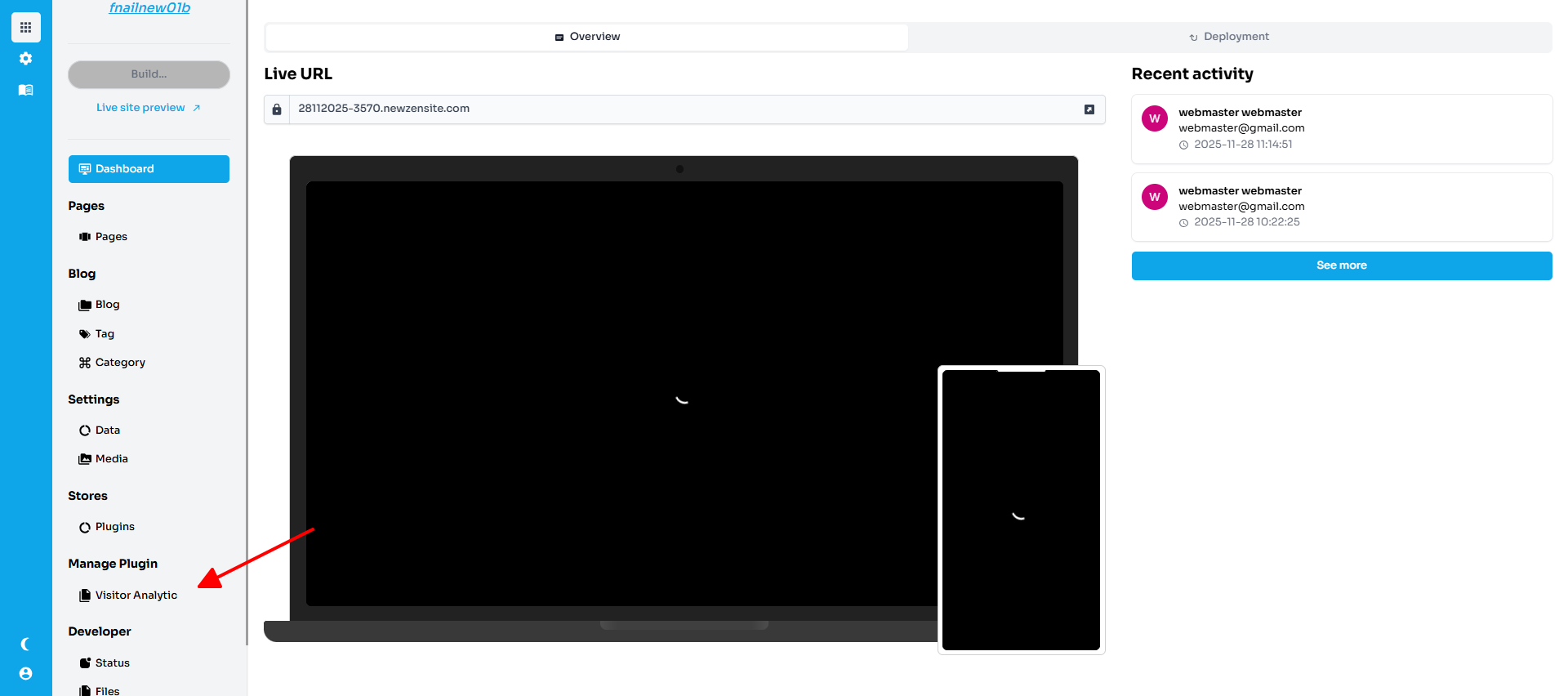The image size is (1568, 696).
Task: Select the Overview tab
Action: 587,37
